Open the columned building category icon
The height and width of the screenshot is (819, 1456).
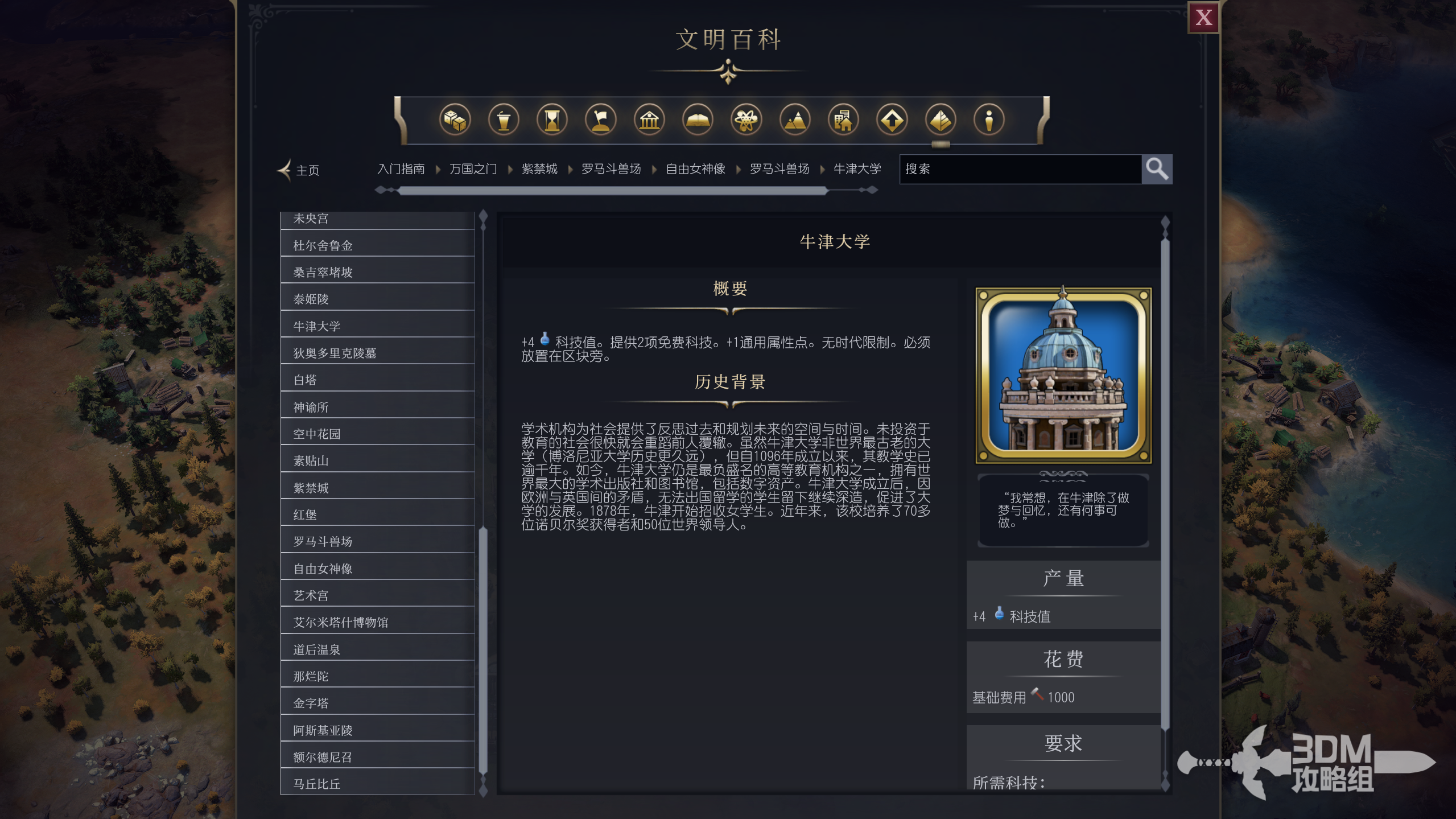[x=649, y=120]
